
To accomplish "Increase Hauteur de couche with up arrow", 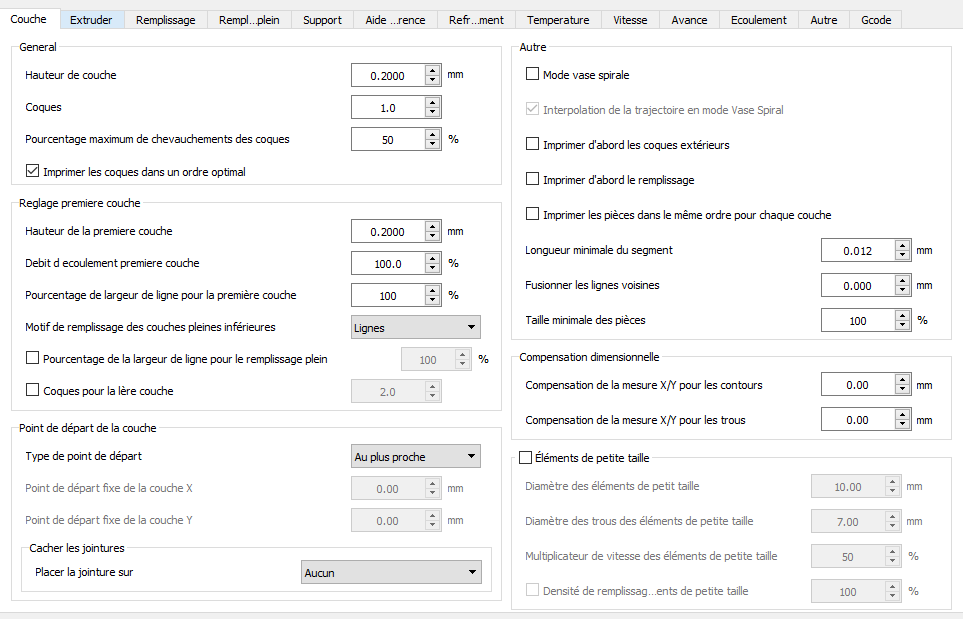I will [x=432, y=70].
